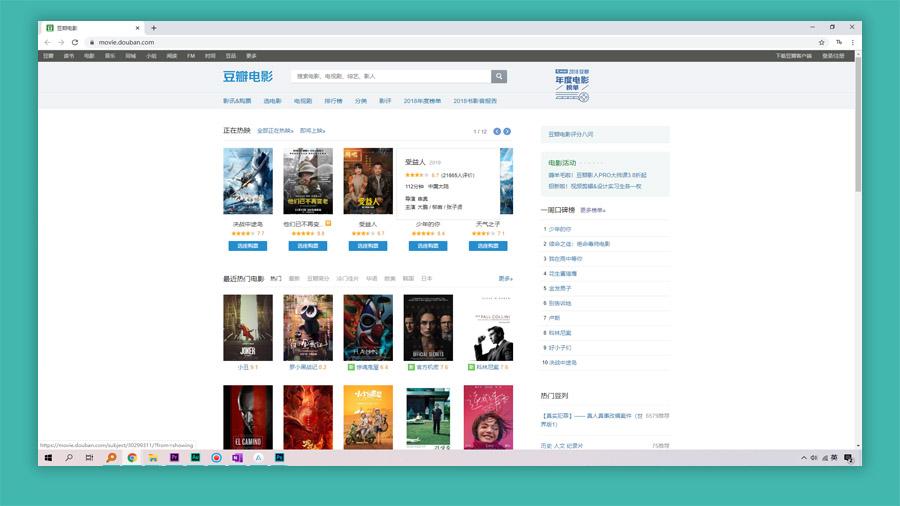Open Chrome from the taskbar

[x=132, y=458]
